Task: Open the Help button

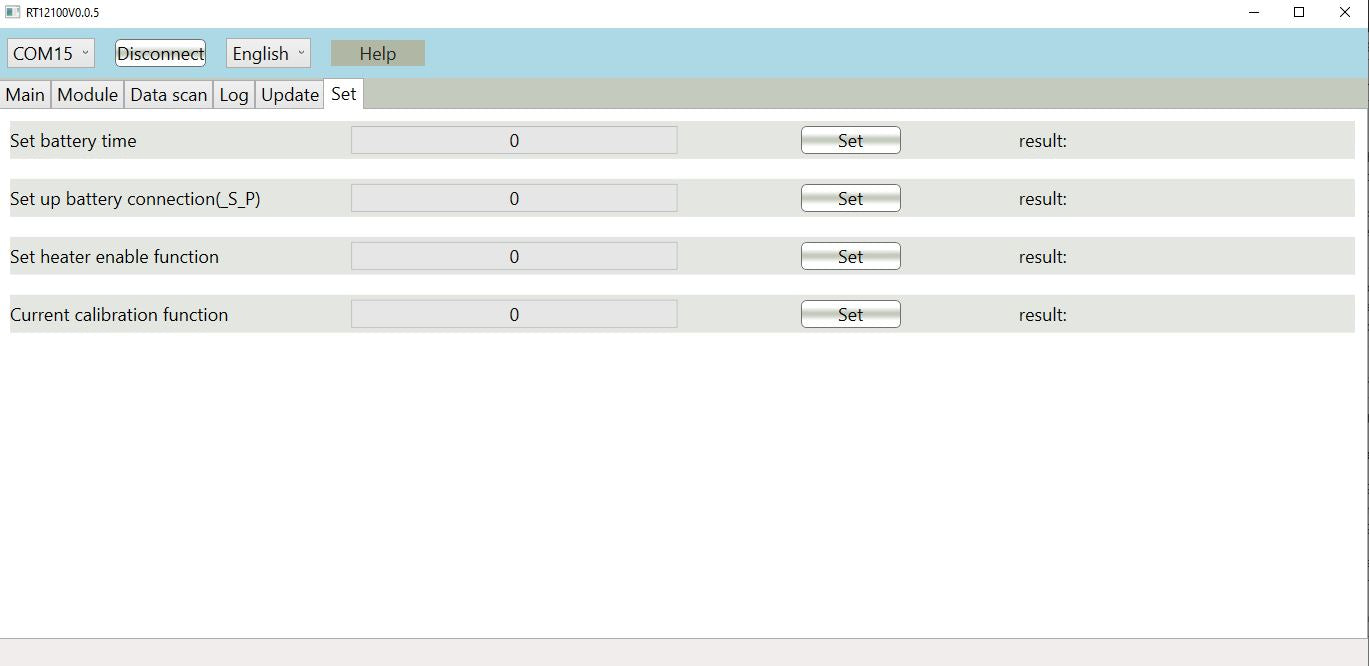Action: pos(377,54)
